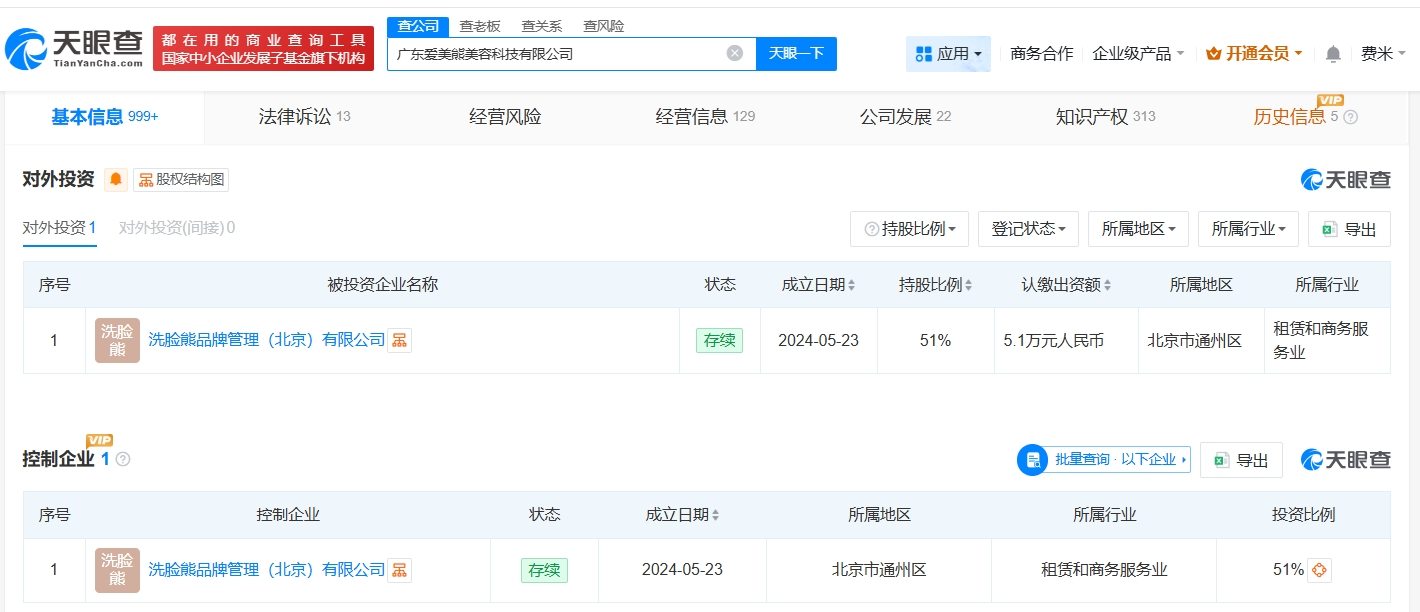1420x612 pixels.
Task: Click the equity penetration icon next to 51%
Action: coord(1320,569)
